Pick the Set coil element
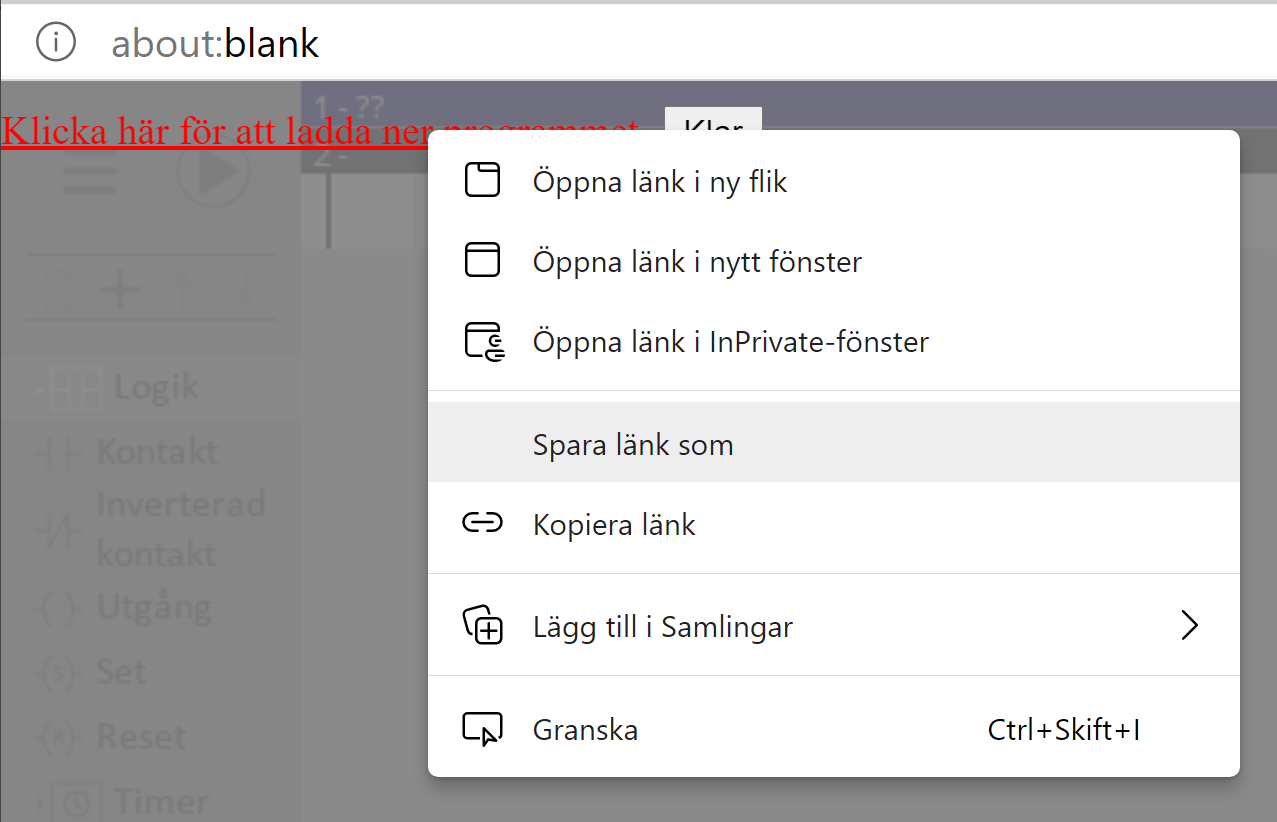 (120, 672)
